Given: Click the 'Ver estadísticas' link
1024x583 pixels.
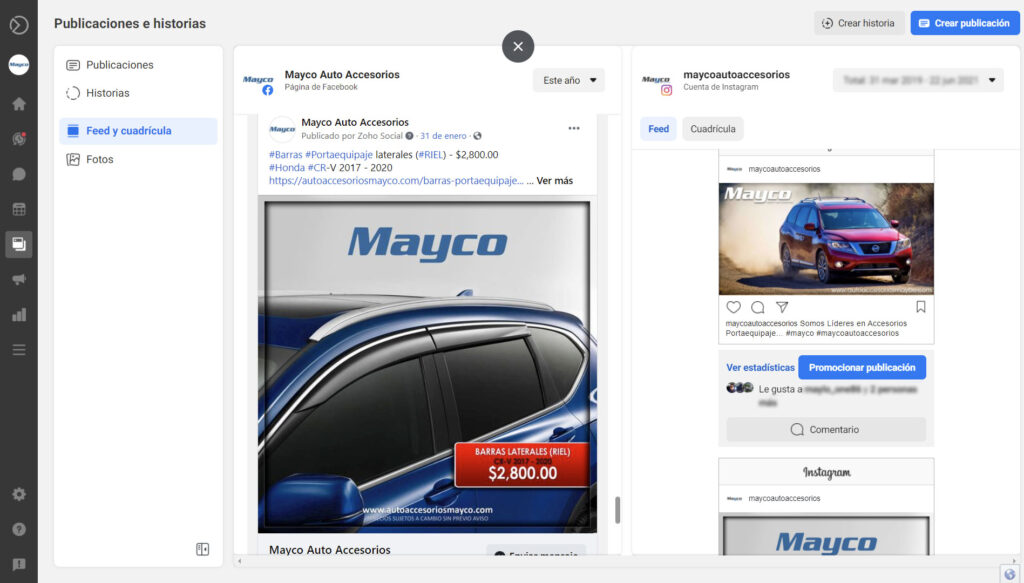Looking at the screenshot, I should tap(760, 368).
